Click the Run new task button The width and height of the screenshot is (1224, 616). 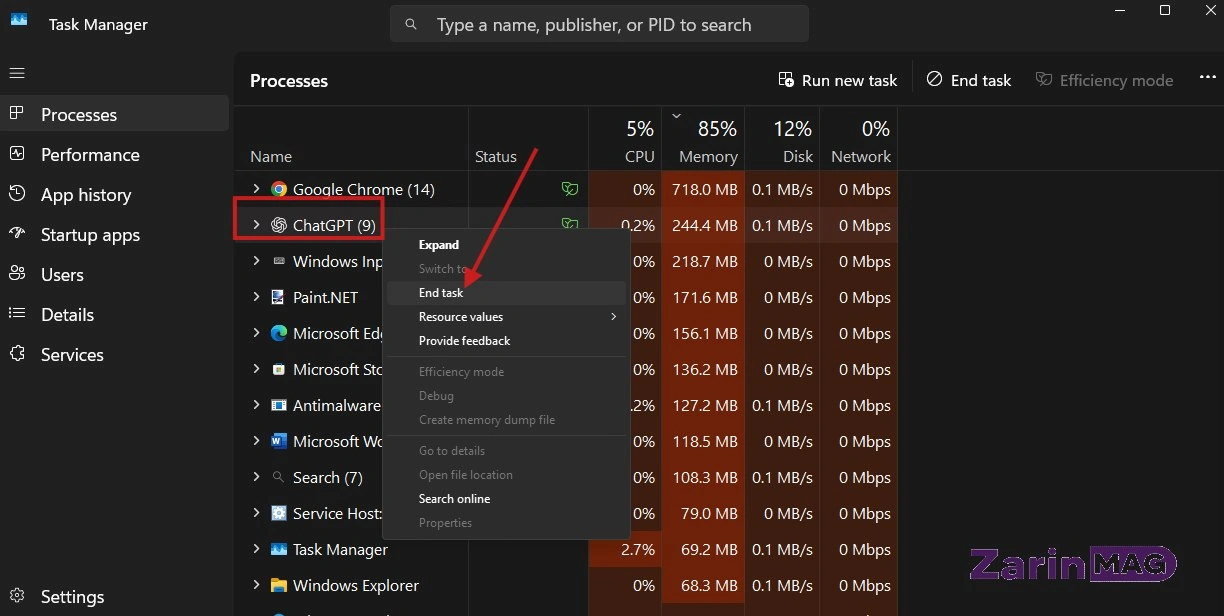coord(838,80)
